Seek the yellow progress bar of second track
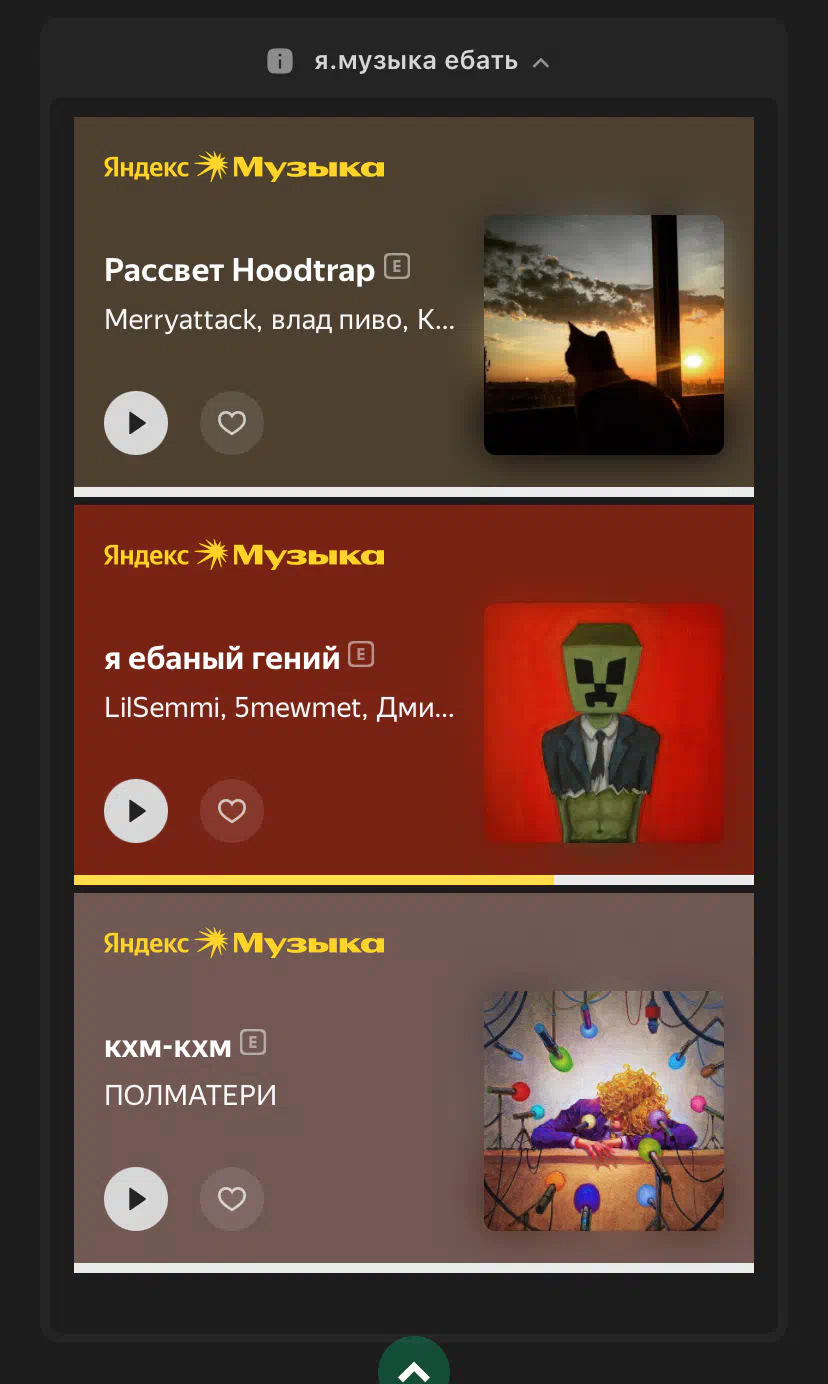Viewport: 828px width, 1384px height. pos(414,880)
